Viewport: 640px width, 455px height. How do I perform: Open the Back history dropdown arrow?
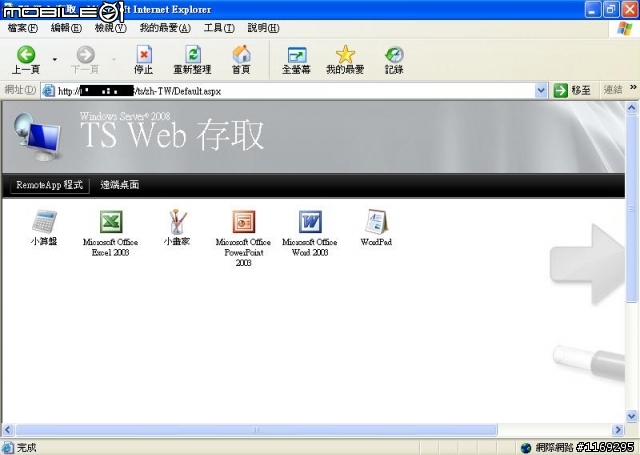[55, 60]
